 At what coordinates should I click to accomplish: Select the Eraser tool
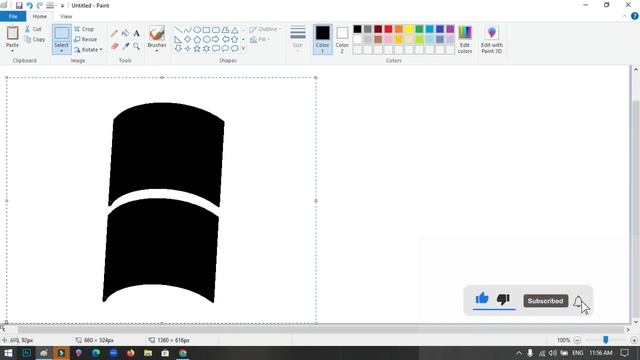(115, 46)
